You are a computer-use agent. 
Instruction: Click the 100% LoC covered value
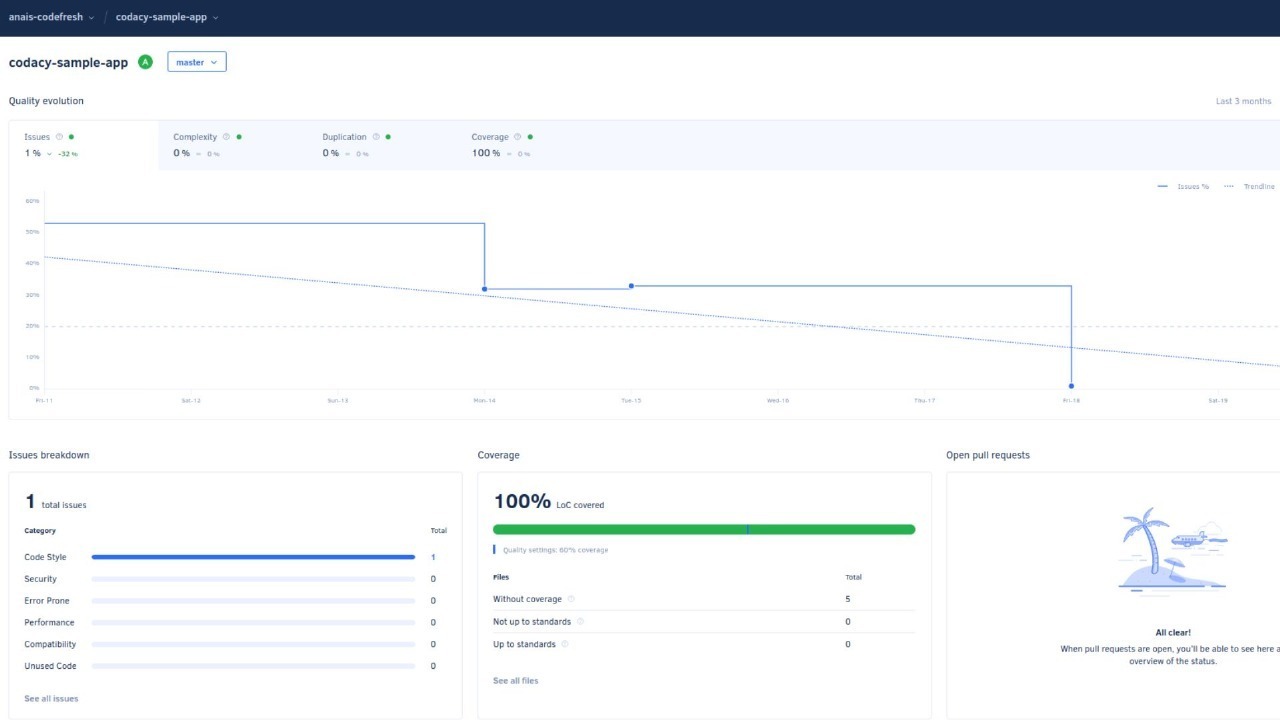(x=548, y=502)
